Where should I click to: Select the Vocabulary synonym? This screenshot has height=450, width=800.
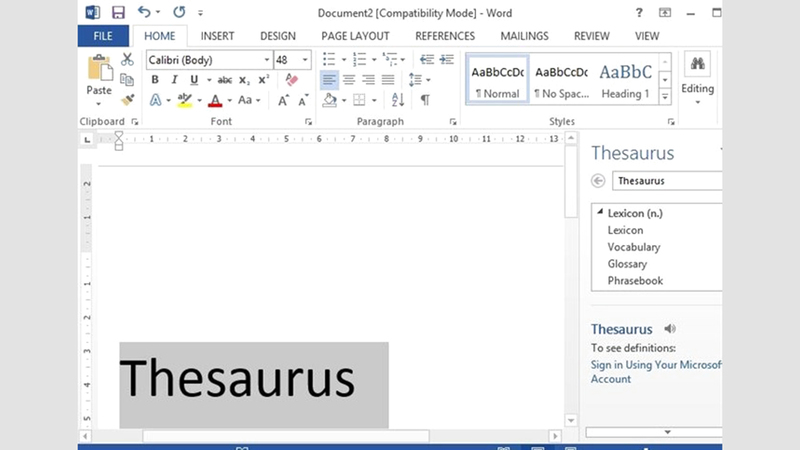[x=634, y=247]
